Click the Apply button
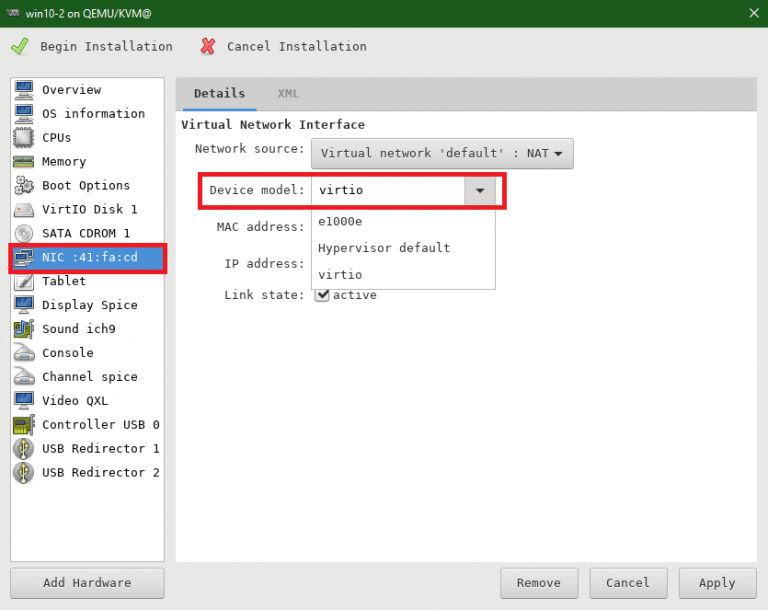The height and width of the screenshot is (610, 768). tap(716, 583)
